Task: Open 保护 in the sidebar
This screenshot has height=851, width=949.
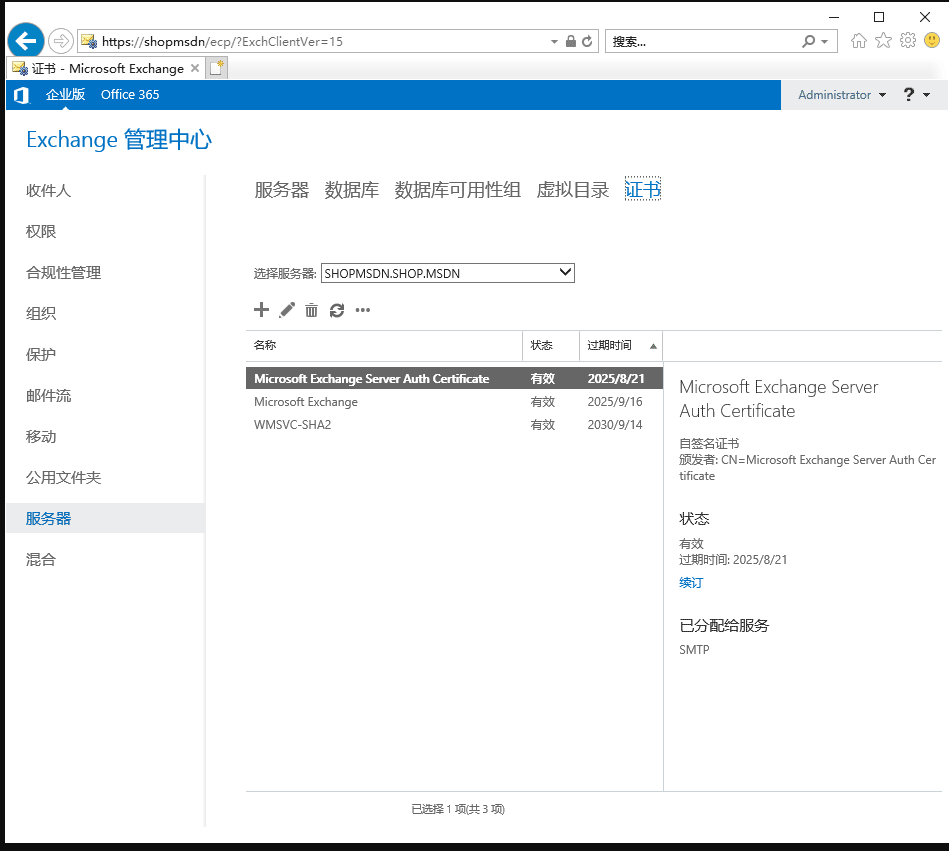Action: point(41,355)
